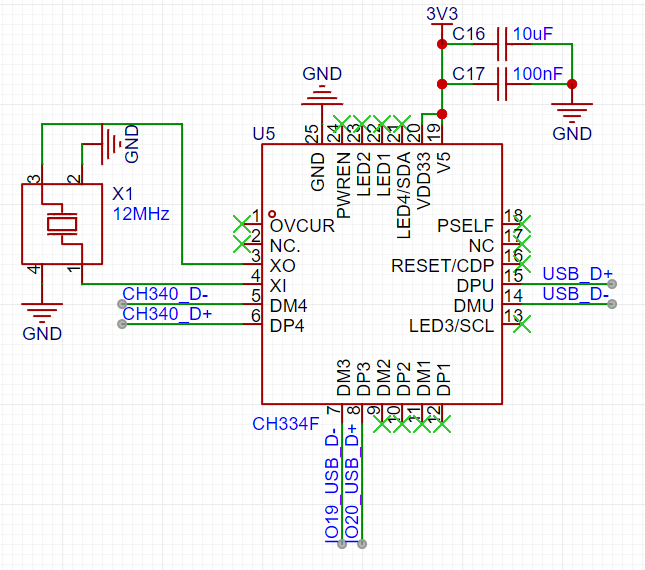Click the 12MHz crystal value
The height and width of the screenshot is (570, 645).
[x=141, y=214]
